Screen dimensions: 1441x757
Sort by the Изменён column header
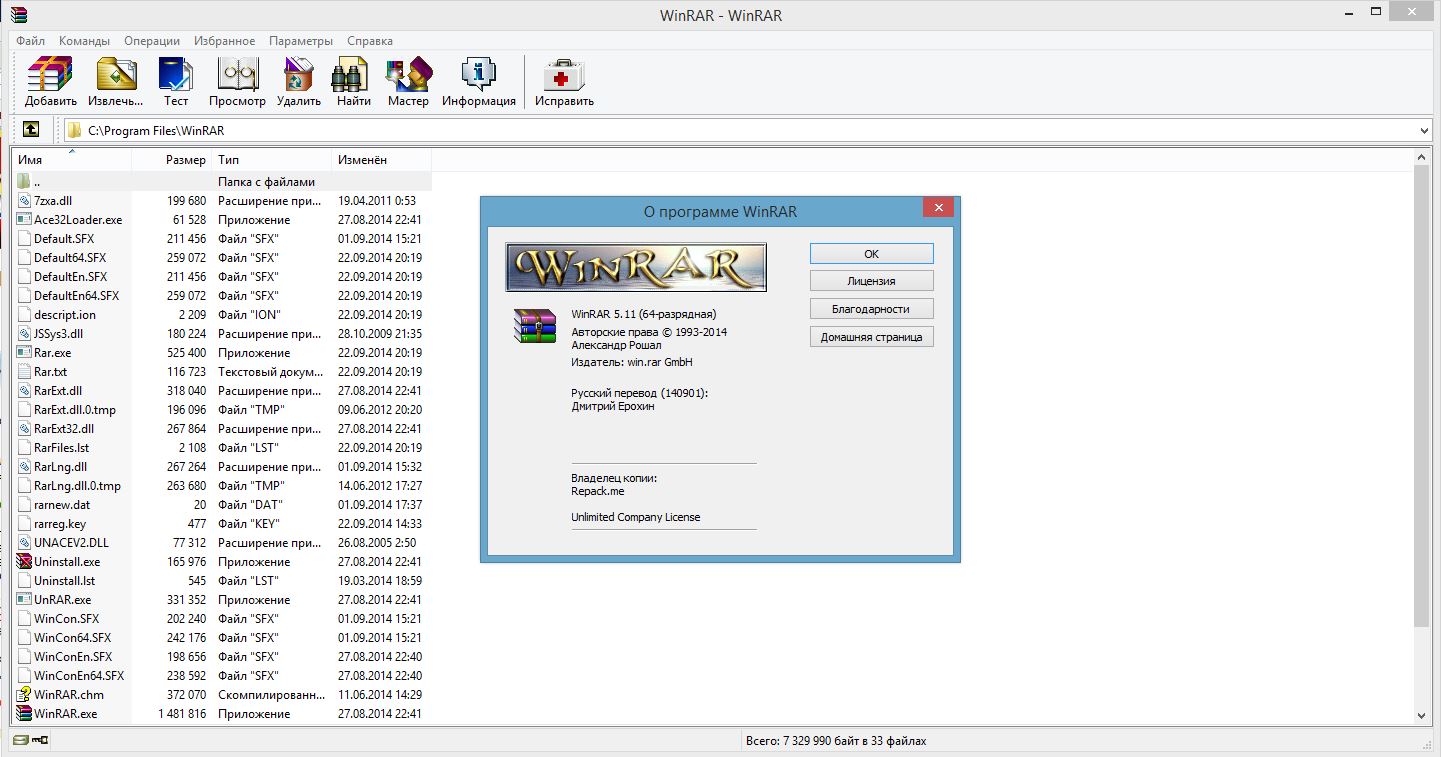(381, 160)
